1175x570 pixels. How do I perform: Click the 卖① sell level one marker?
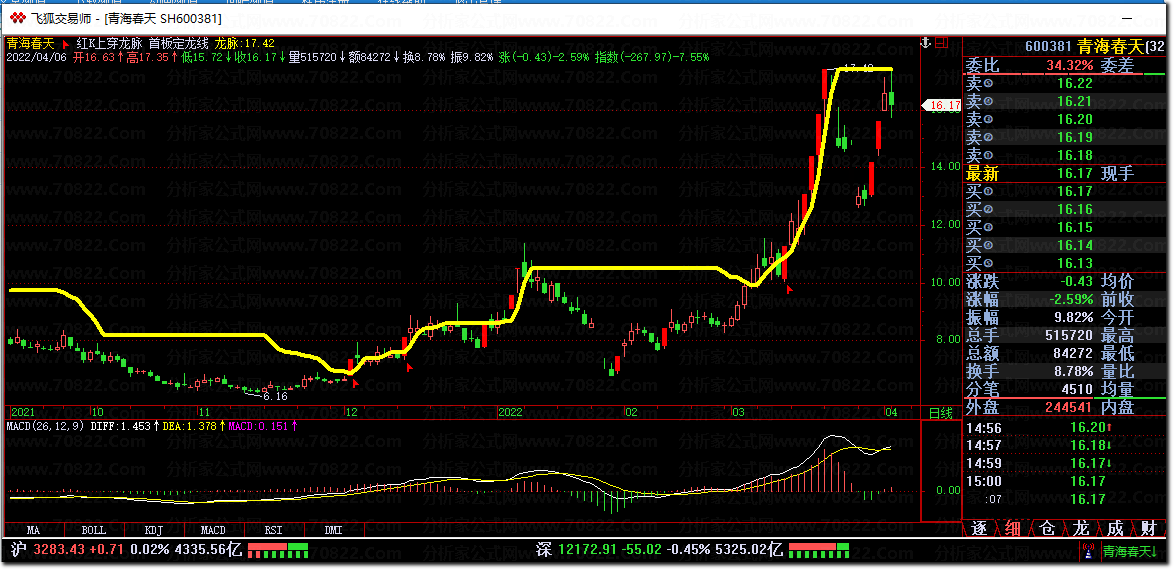pyautogui.click(x=979, y=155)
